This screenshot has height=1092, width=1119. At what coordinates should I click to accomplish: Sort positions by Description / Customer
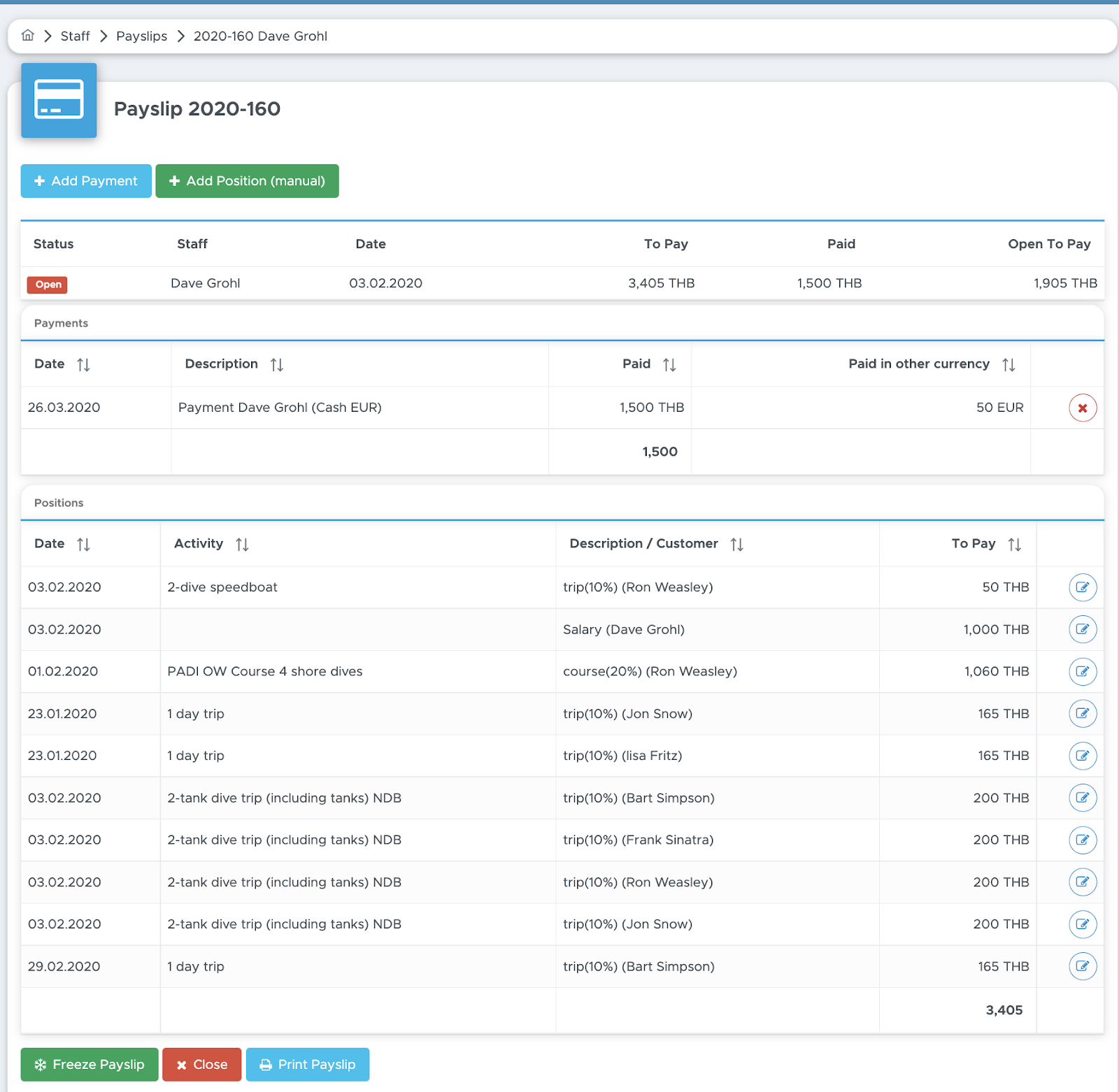(736, 545)
